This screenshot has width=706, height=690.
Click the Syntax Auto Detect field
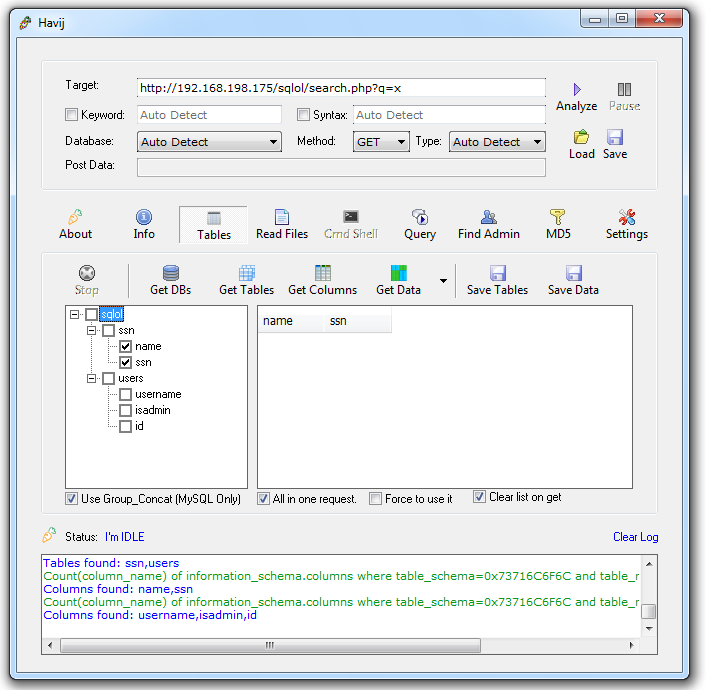[449, 115]
